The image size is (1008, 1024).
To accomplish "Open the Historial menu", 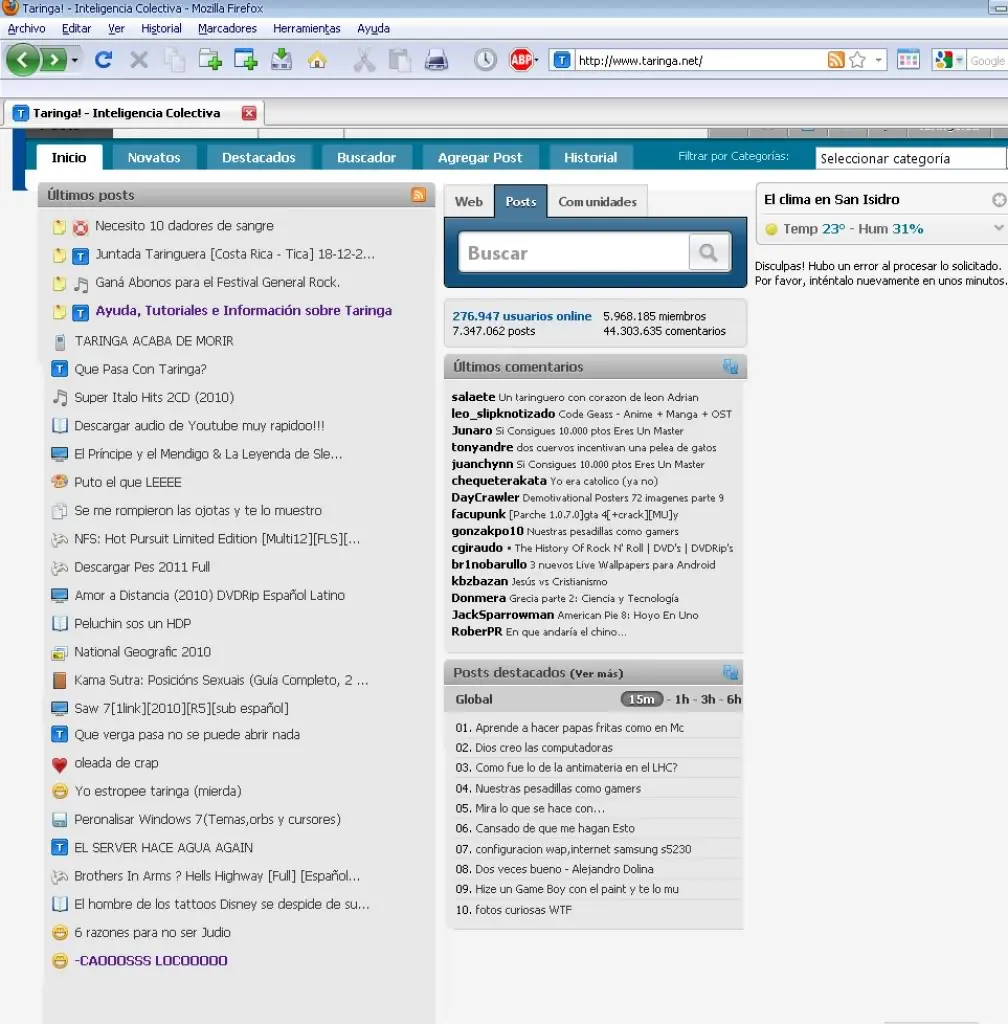I will pos(161,28).
